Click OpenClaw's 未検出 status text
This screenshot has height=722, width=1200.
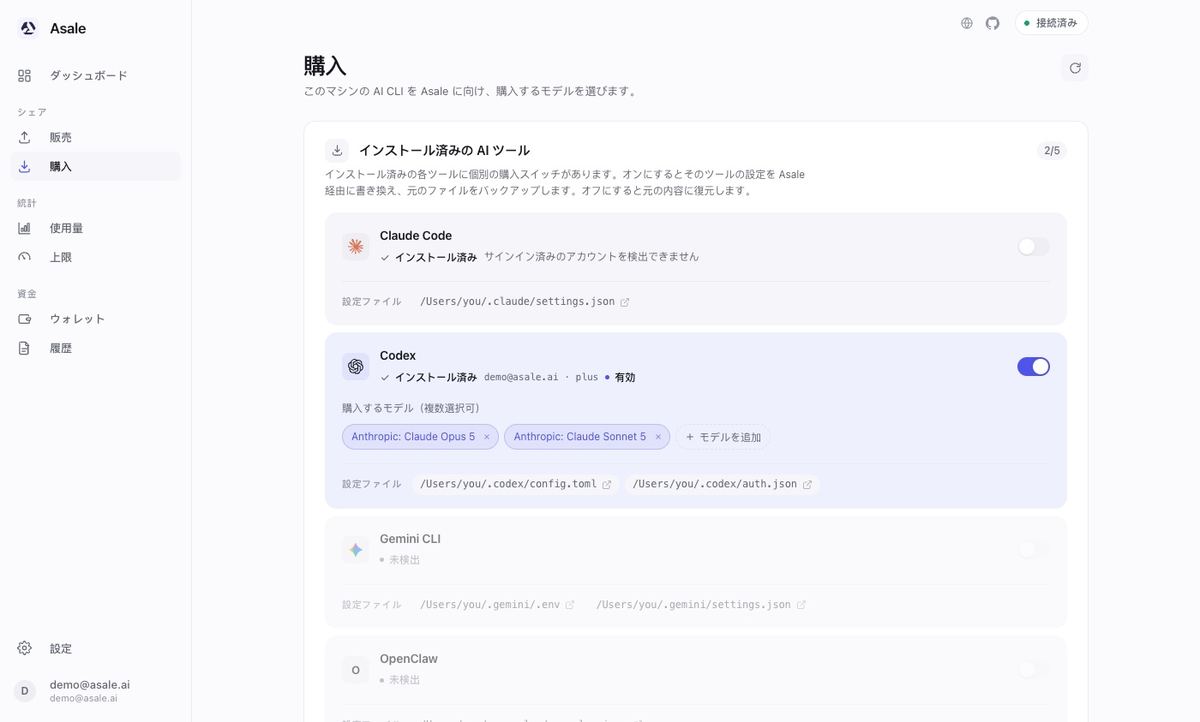point(404,680)
